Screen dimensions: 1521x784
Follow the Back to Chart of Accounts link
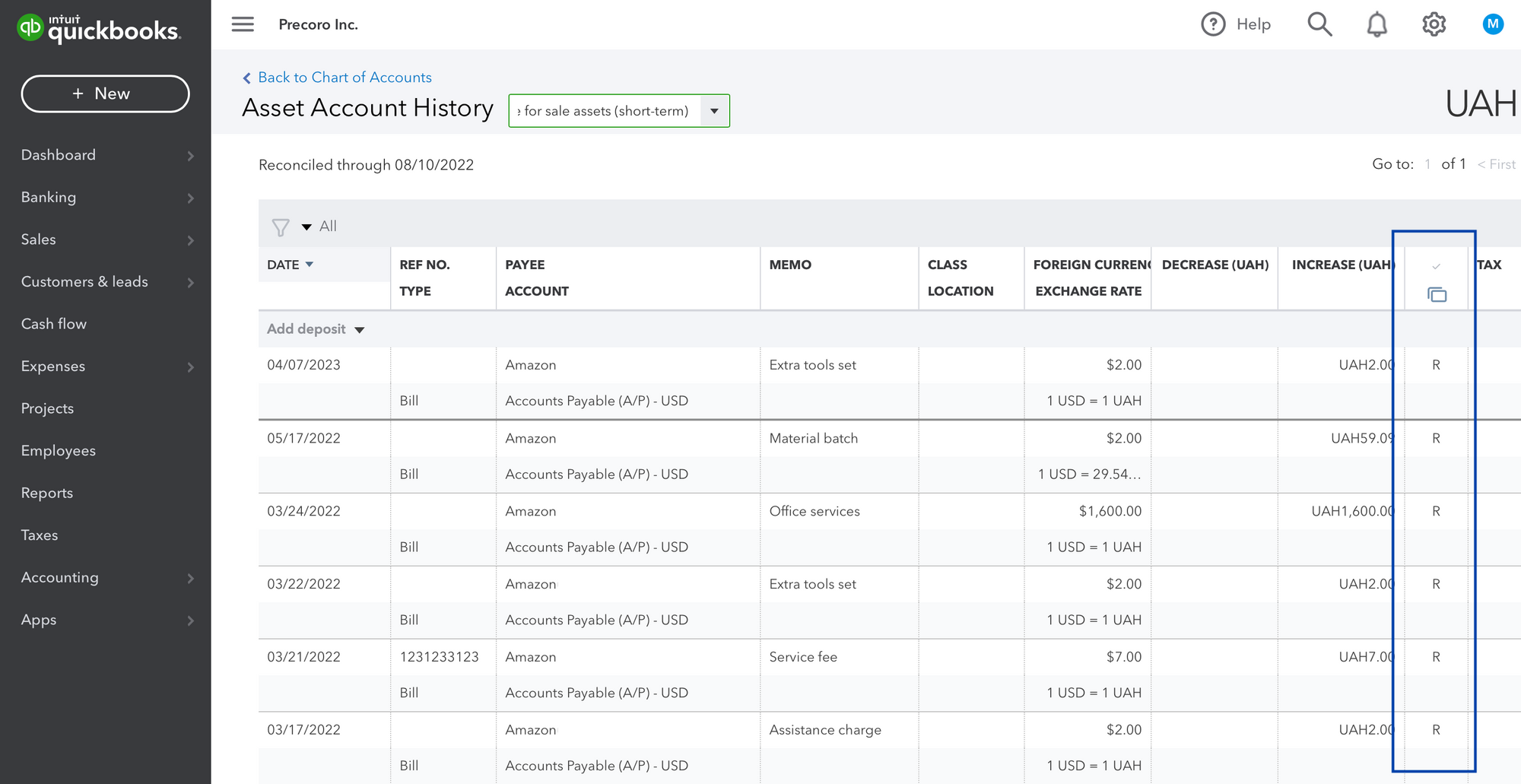pos(344,77)
